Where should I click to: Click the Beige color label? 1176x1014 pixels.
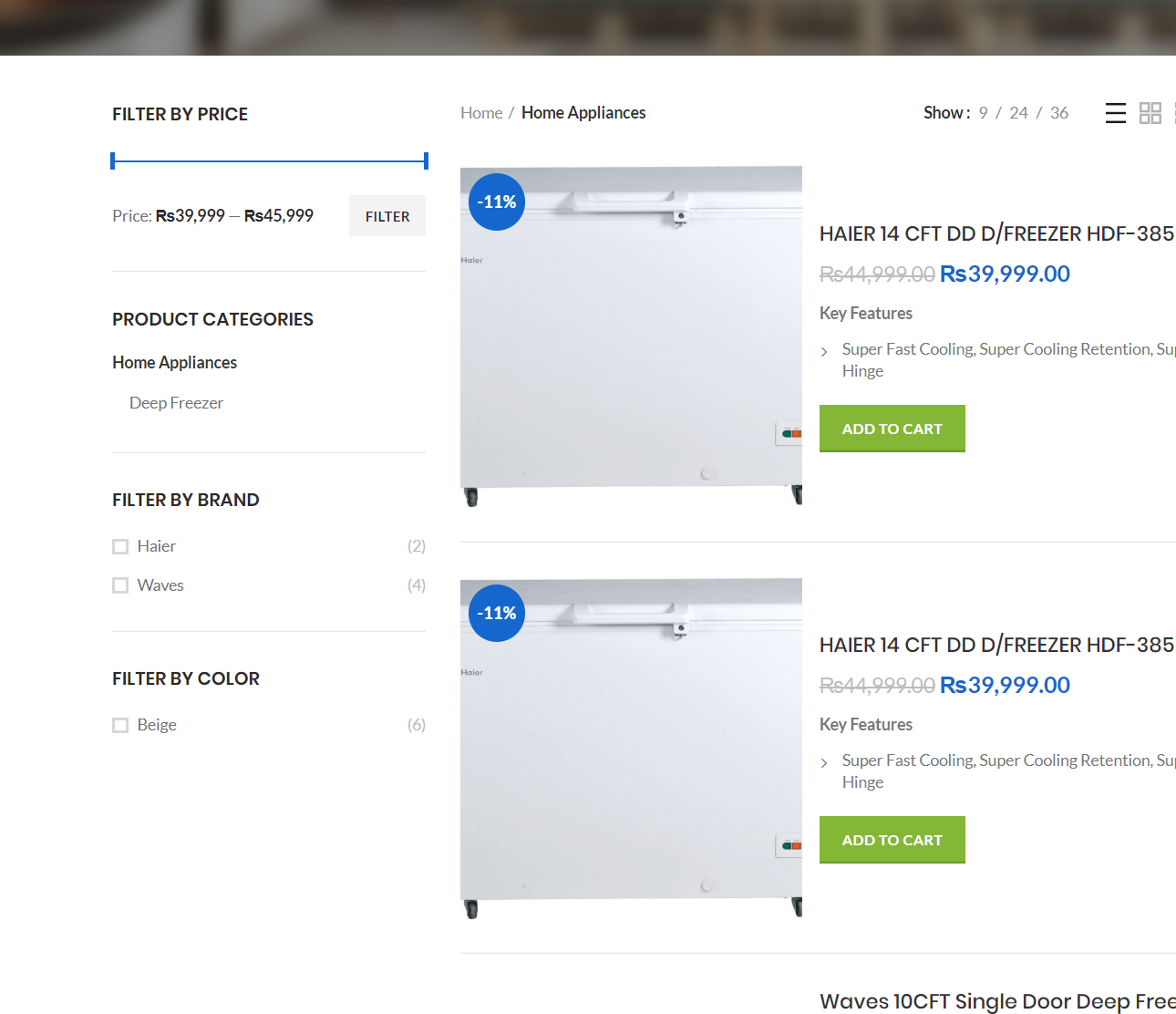coord(157,725)
